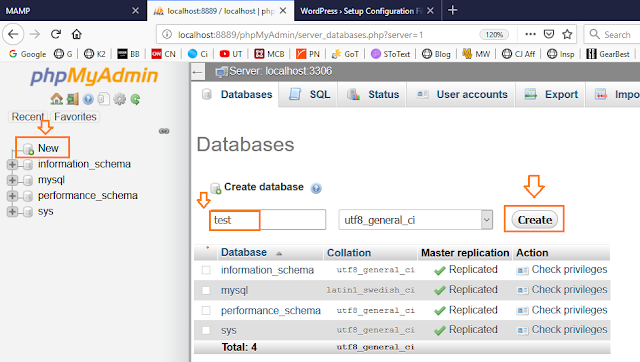
Task: Reload the page in browser
Action: (56, 34)
